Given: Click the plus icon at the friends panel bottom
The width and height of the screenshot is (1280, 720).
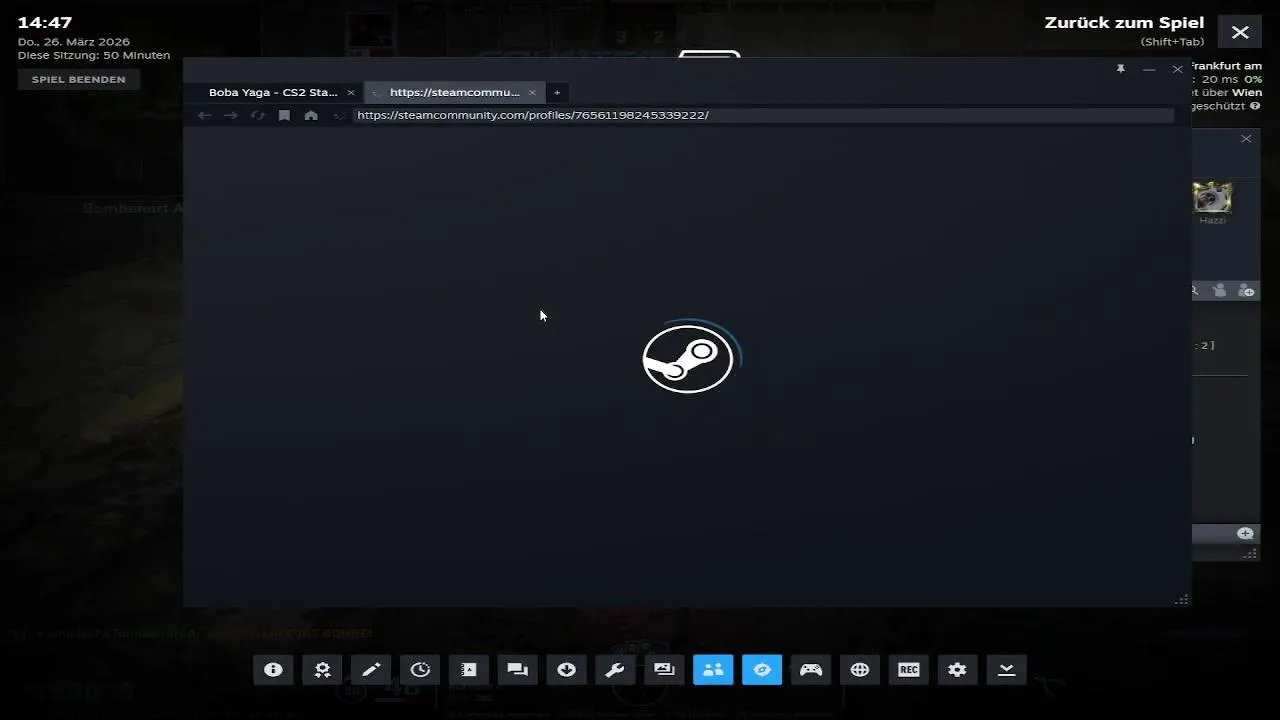Looking at the screenshot, I should point(1245,534).
